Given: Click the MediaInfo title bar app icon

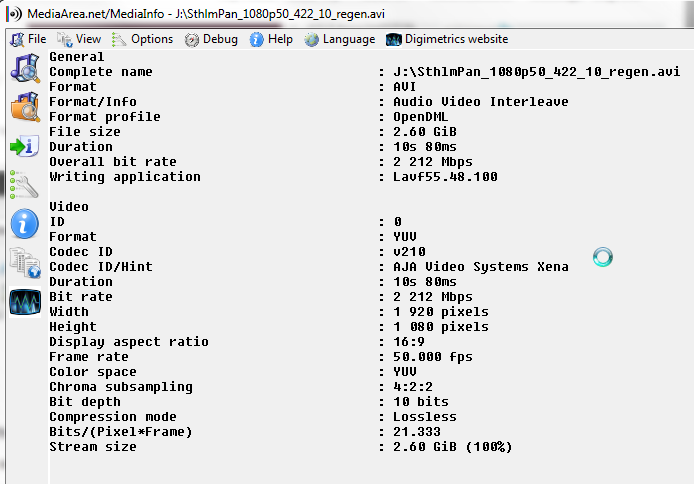Looking at the screenshot, I should 11,12.
